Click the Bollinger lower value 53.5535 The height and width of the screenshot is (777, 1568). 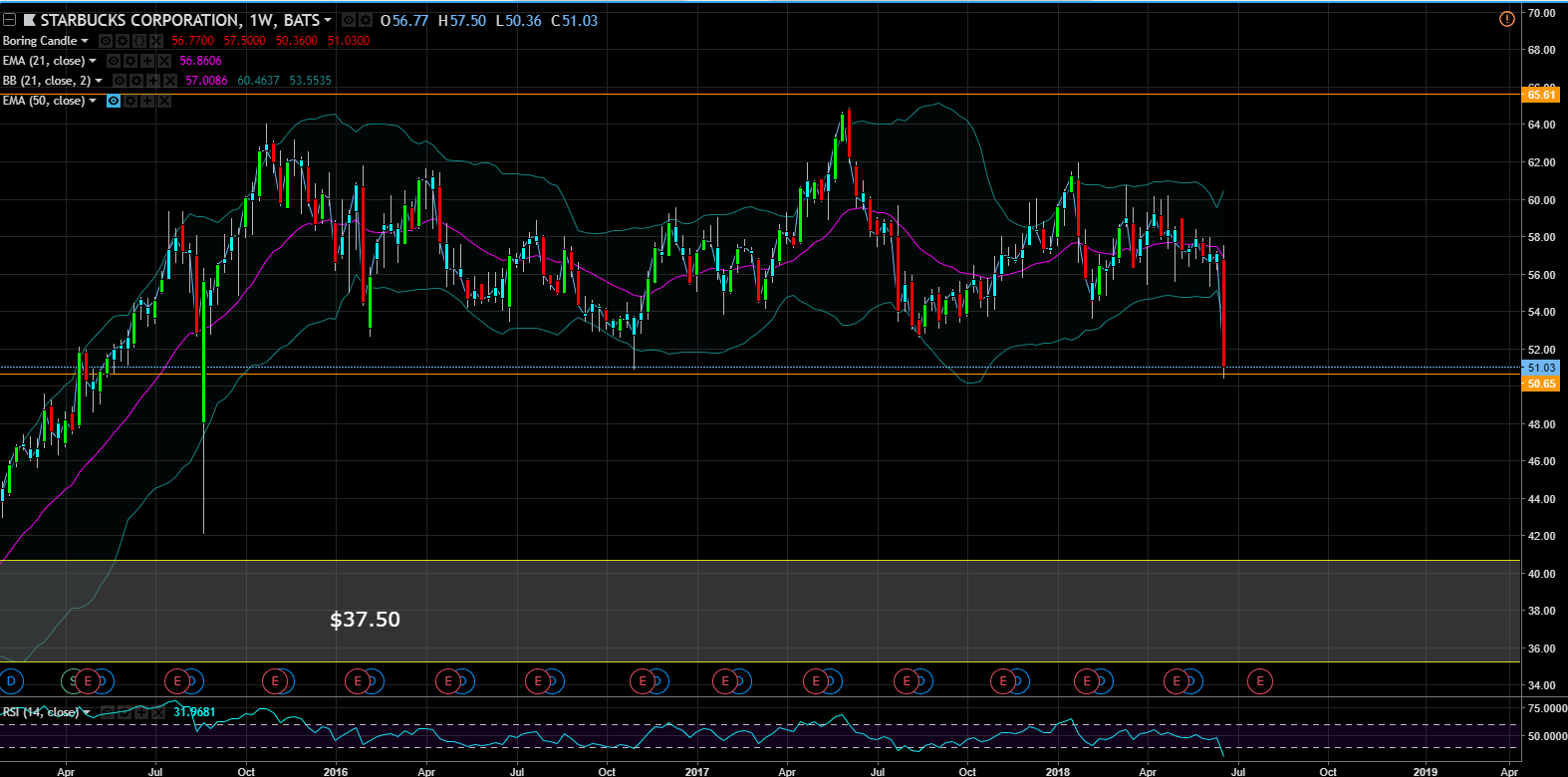pos(311,81)
